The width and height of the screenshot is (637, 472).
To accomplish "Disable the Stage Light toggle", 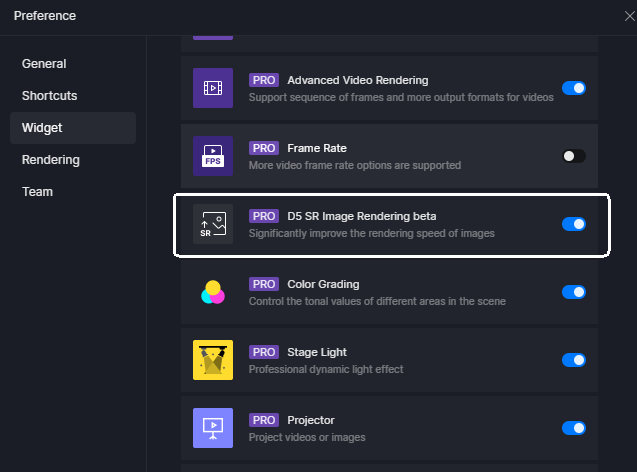I will click(574, 360).
